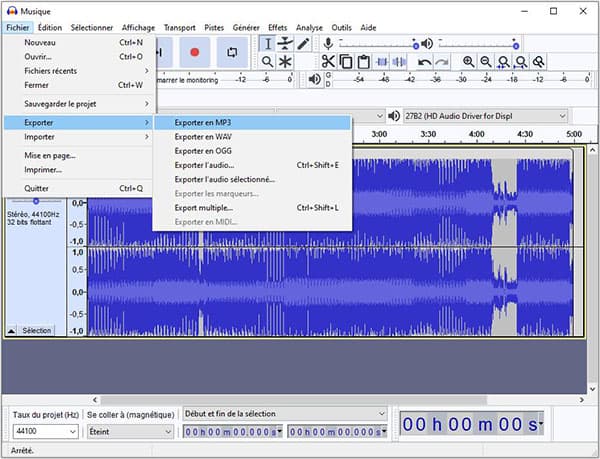The height and width of the screenshot is (459, 600).
Task: Click Fit project to width icon
Action: [x=521, y=62]
